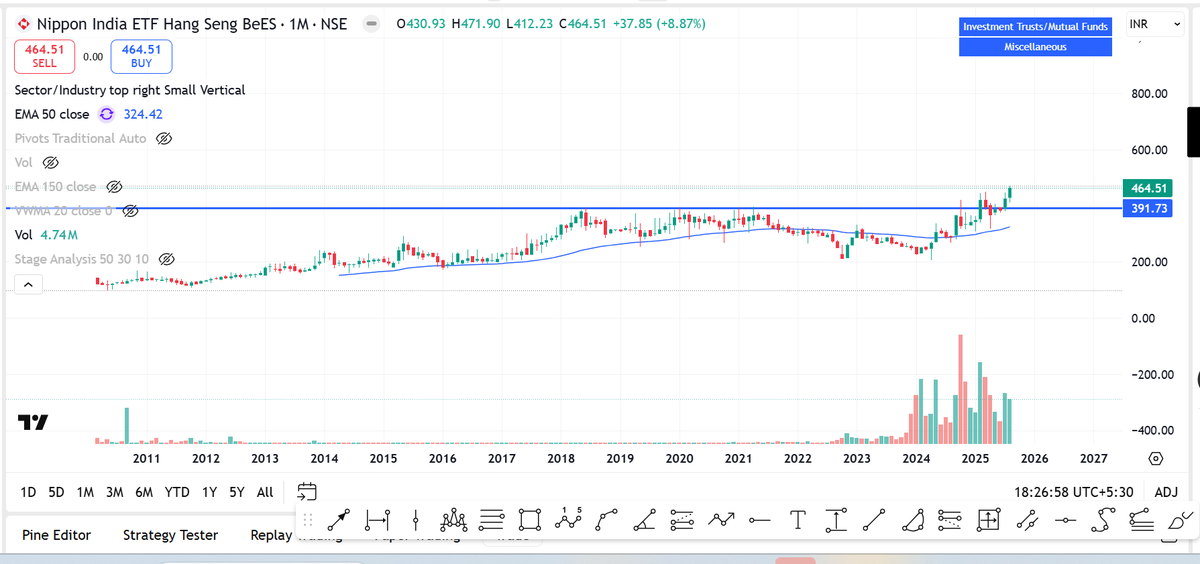Image resolution: width=1200 pixels, height=564 pixels.
Task: Select the polyline arrow path tool
Action: 721,519
